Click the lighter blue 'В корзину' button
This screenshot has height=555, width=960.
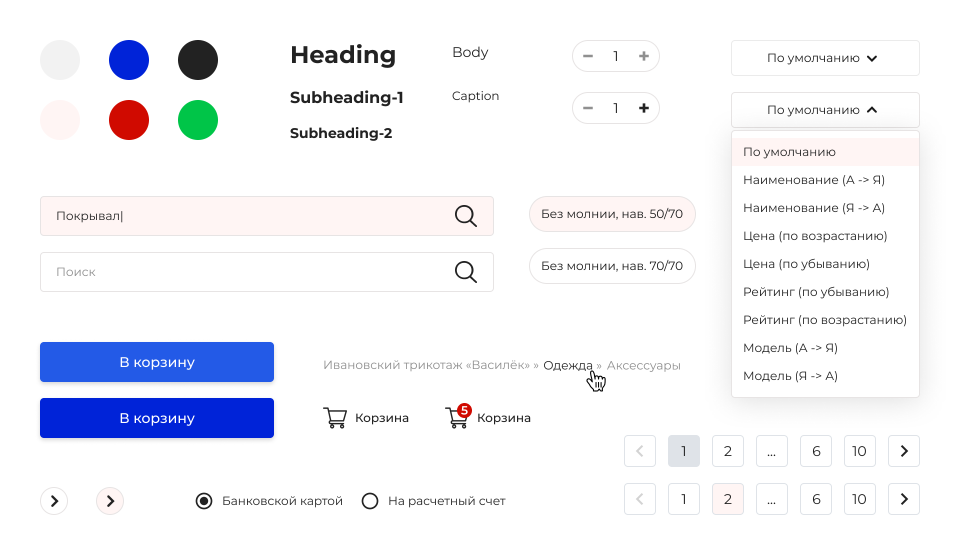click(157, 362)
